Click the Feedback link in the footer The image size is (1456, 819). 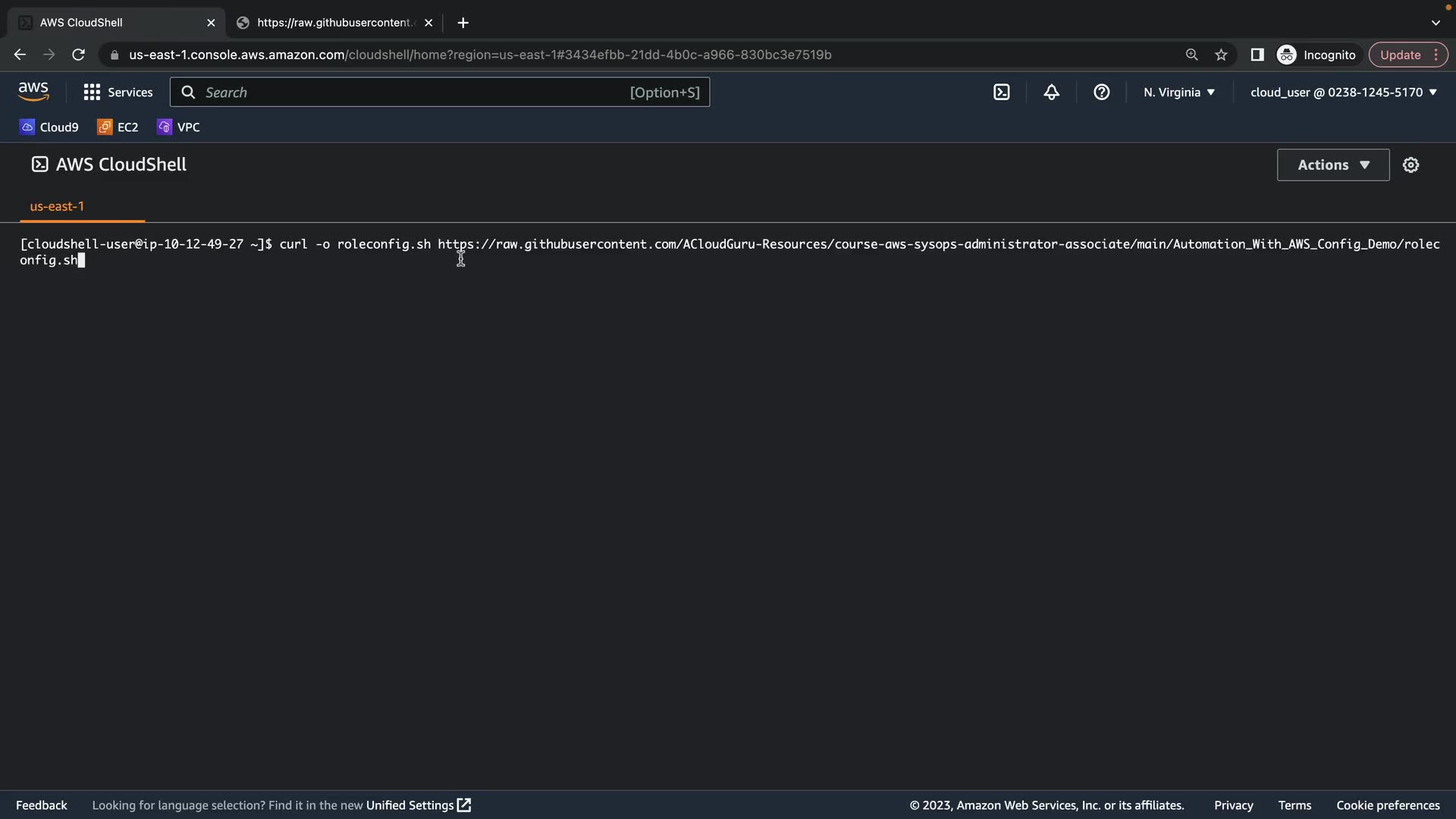[41, 805]
